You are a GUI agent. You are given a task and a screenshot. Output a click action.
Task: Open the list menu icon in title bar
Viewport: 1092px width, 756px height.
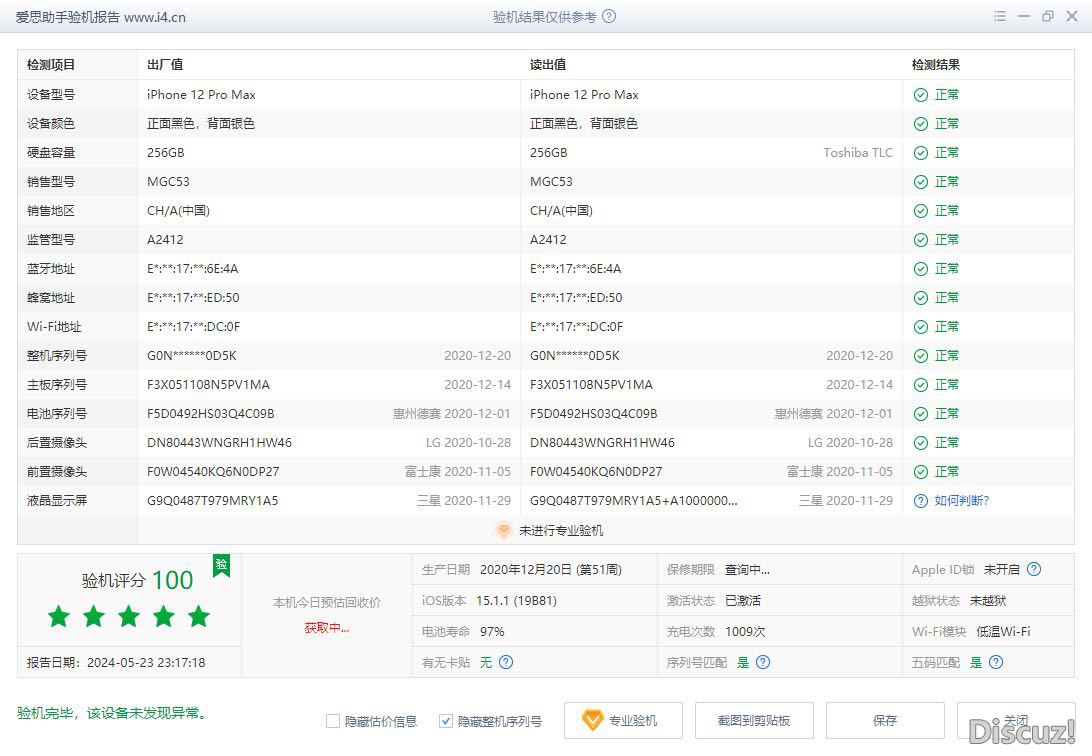click(999, 16)
